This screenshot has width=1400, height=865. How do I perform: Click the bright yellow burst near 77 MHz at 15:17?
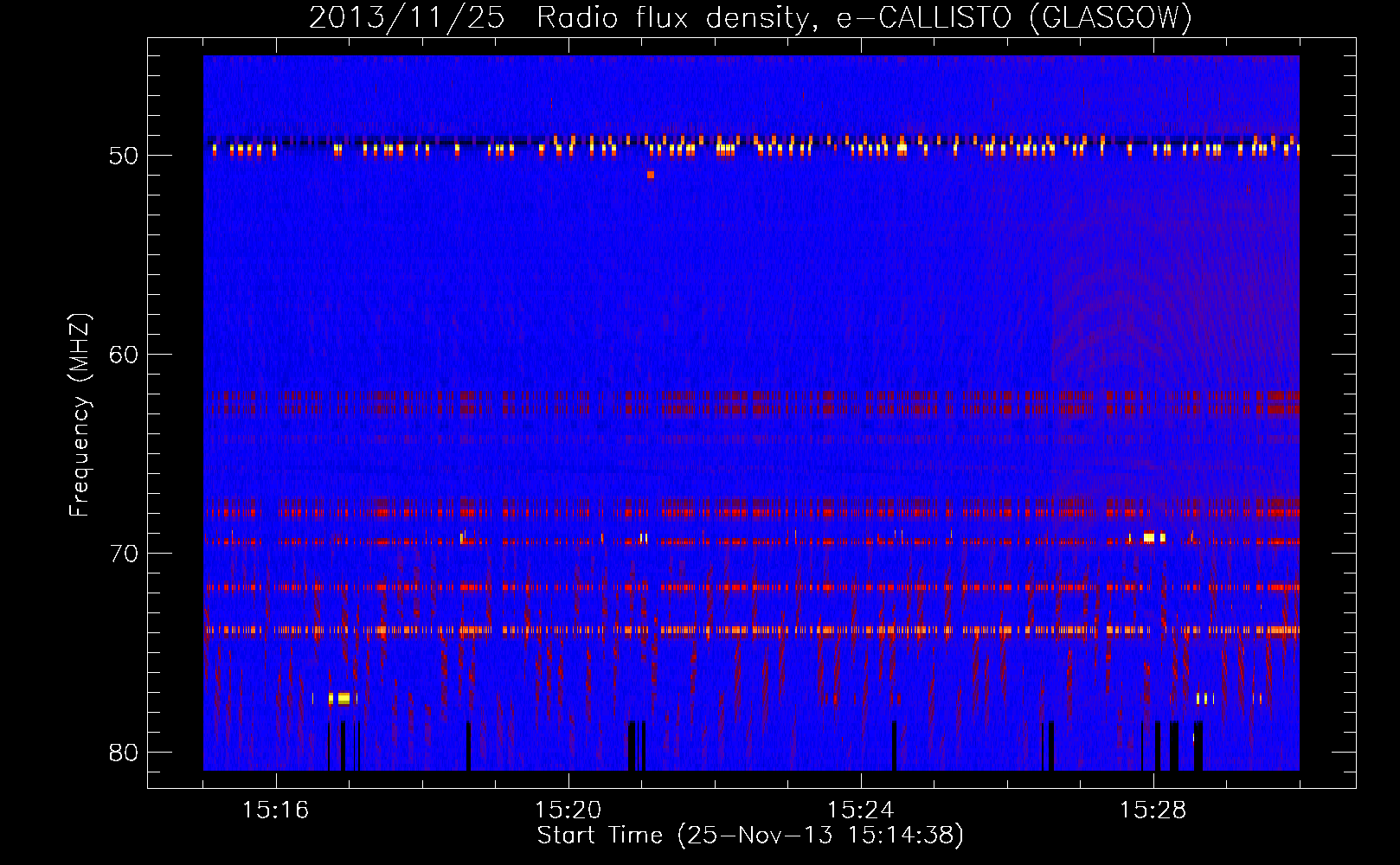[x=343, y=698]
